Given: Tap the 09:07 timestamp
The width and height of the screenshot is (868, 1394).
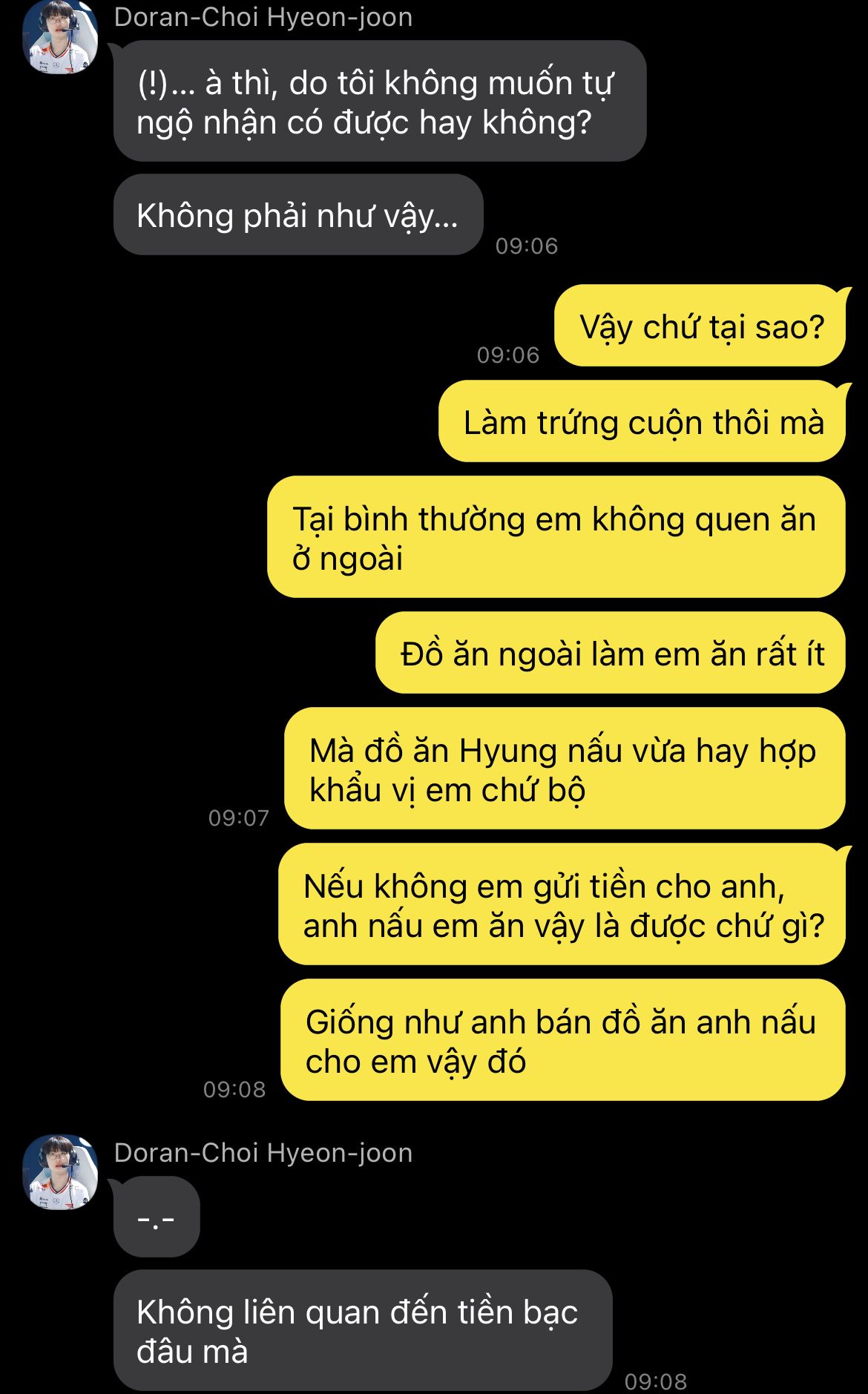Looking at the screenshot, I should (238, 818).
